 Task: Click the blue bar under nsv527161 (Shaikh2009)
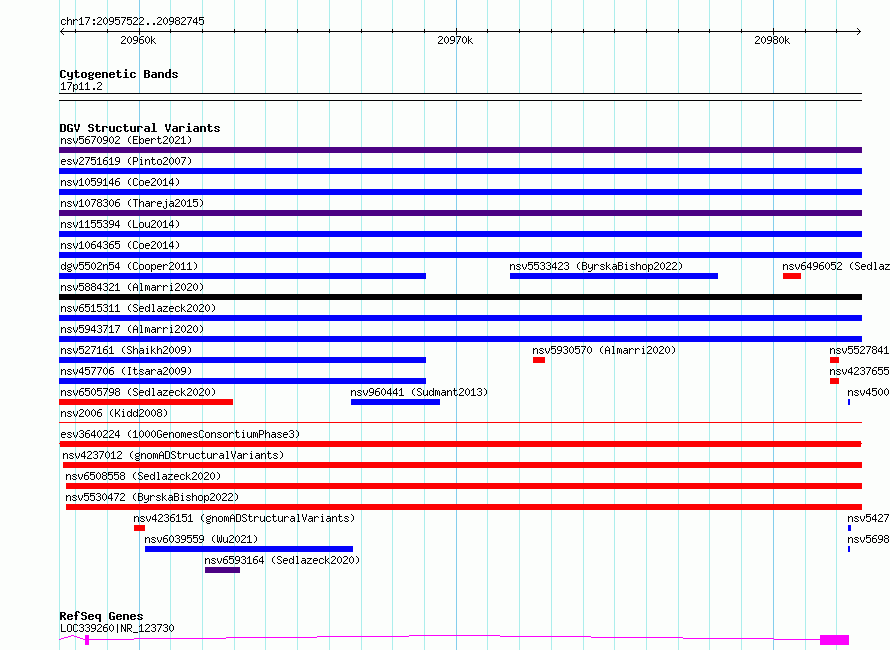(x=242, y=360)
